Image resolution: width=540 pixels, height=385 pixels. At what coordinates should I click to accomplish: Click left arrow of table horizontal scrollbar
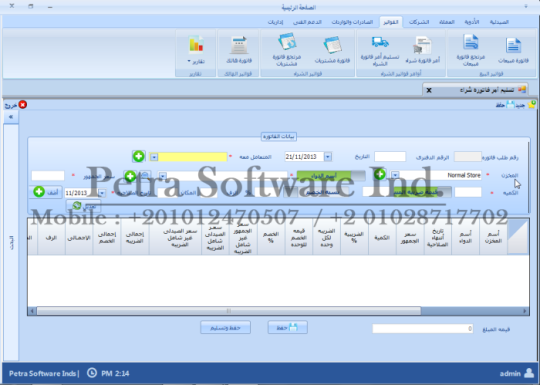[x=32, y=311]
